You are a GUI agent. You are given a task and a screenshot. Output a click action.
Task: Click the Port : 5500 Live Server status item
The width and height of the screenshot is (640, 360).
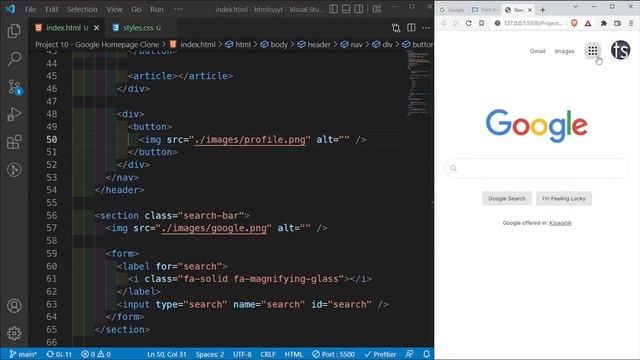click(333, 354)
